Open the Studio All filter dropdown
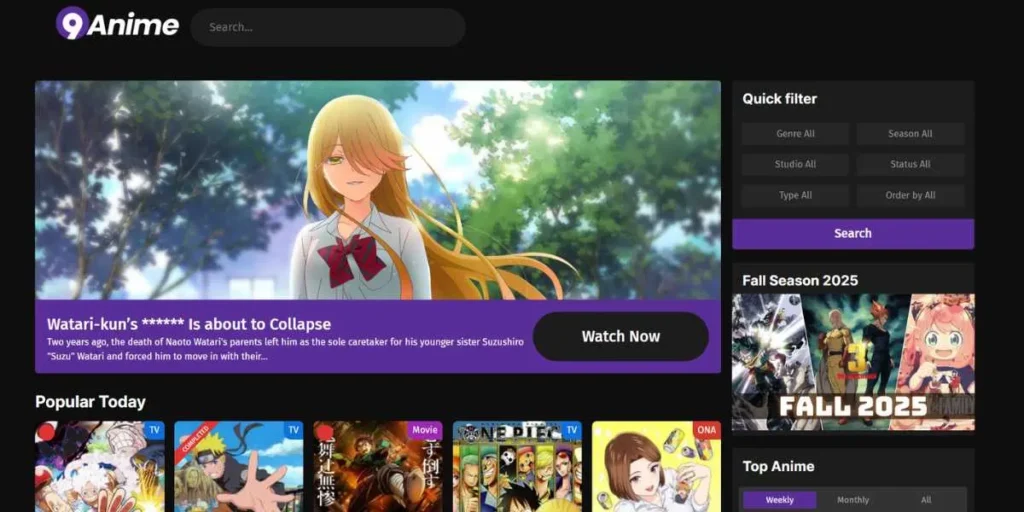Screen dimensions: 1024x512 tap(795, 165)
